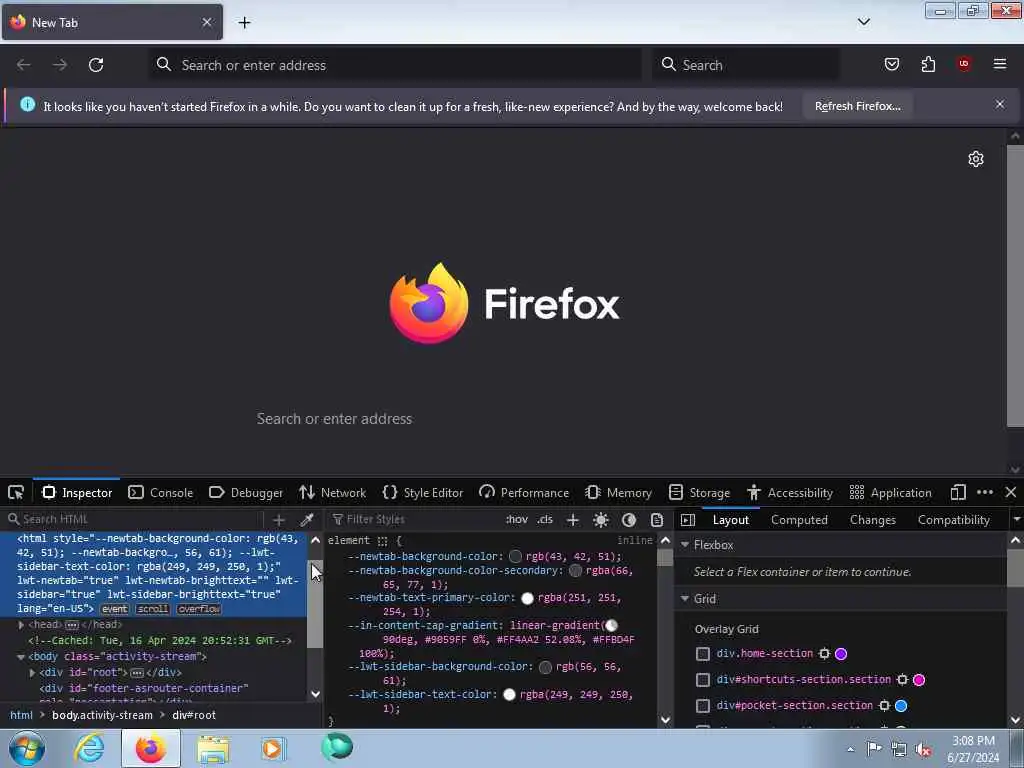Open the Extensions puzzle icon
The width and height of the screenshot is (1024, 768).
[x=928, y=64]
